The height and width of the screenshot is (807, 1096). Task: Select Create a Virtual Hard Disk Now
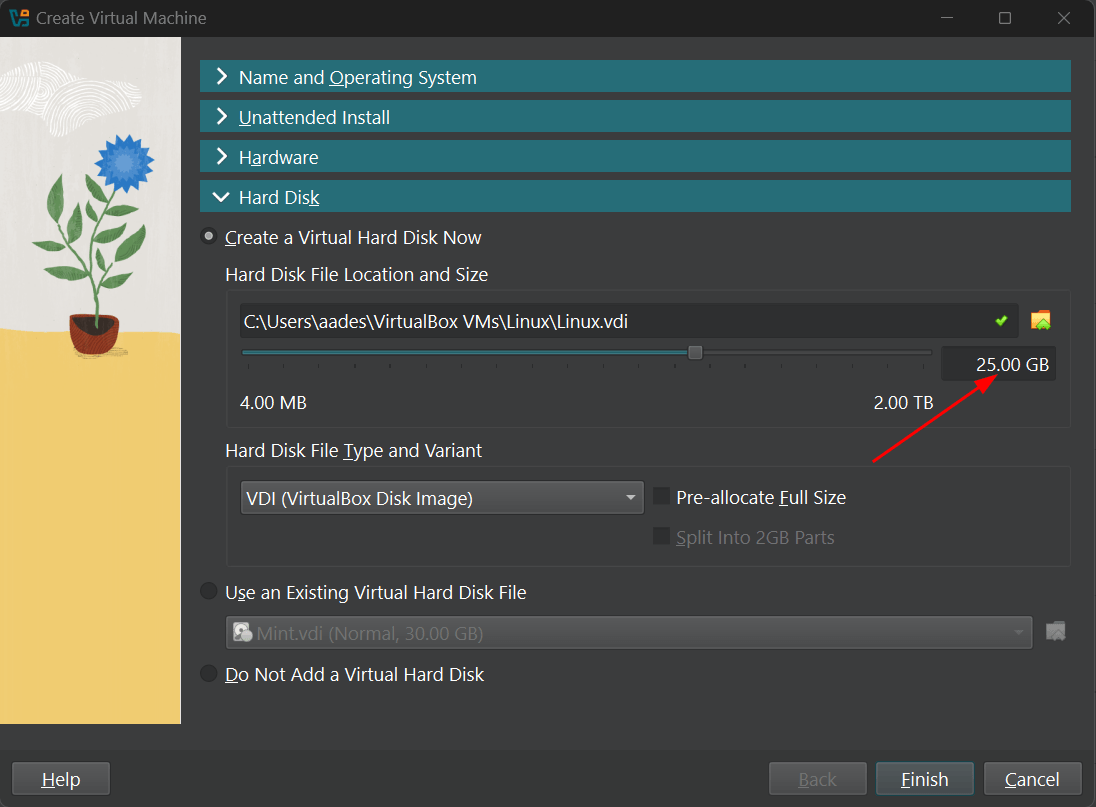point(208,237)
